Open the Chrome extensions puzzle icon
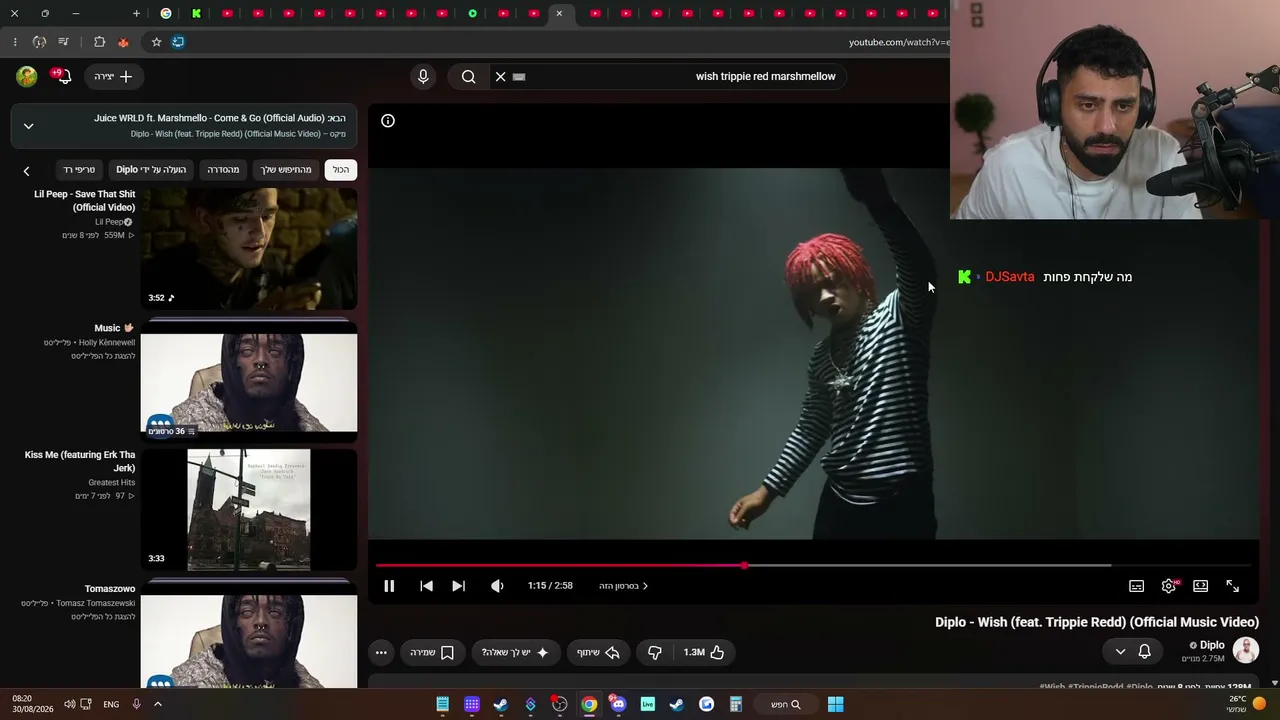The height and width of the screenshot is (720, 1280). (x=99, y=42)
